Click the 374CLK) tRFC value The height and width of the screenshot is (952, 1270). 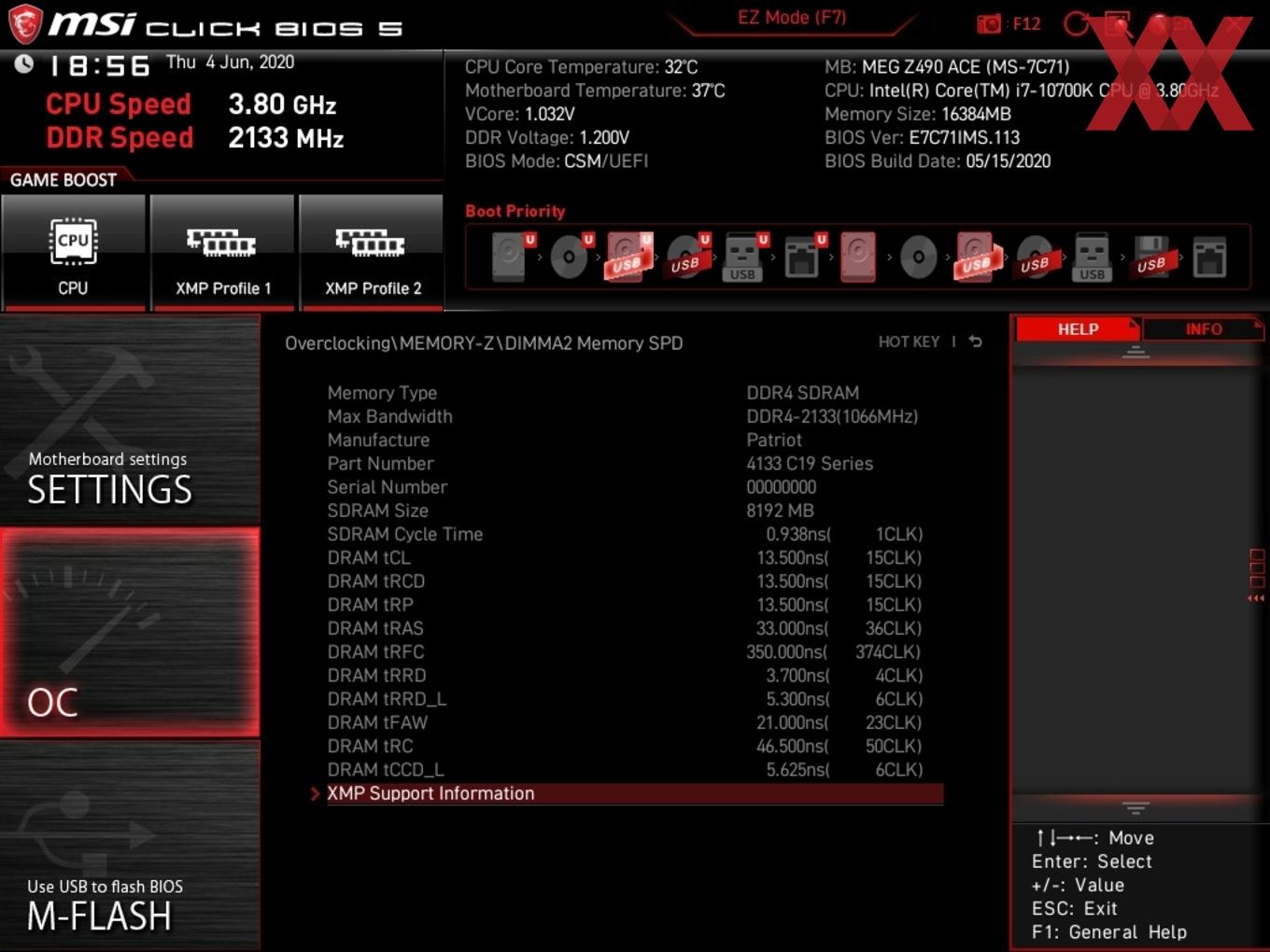(888, 651)
